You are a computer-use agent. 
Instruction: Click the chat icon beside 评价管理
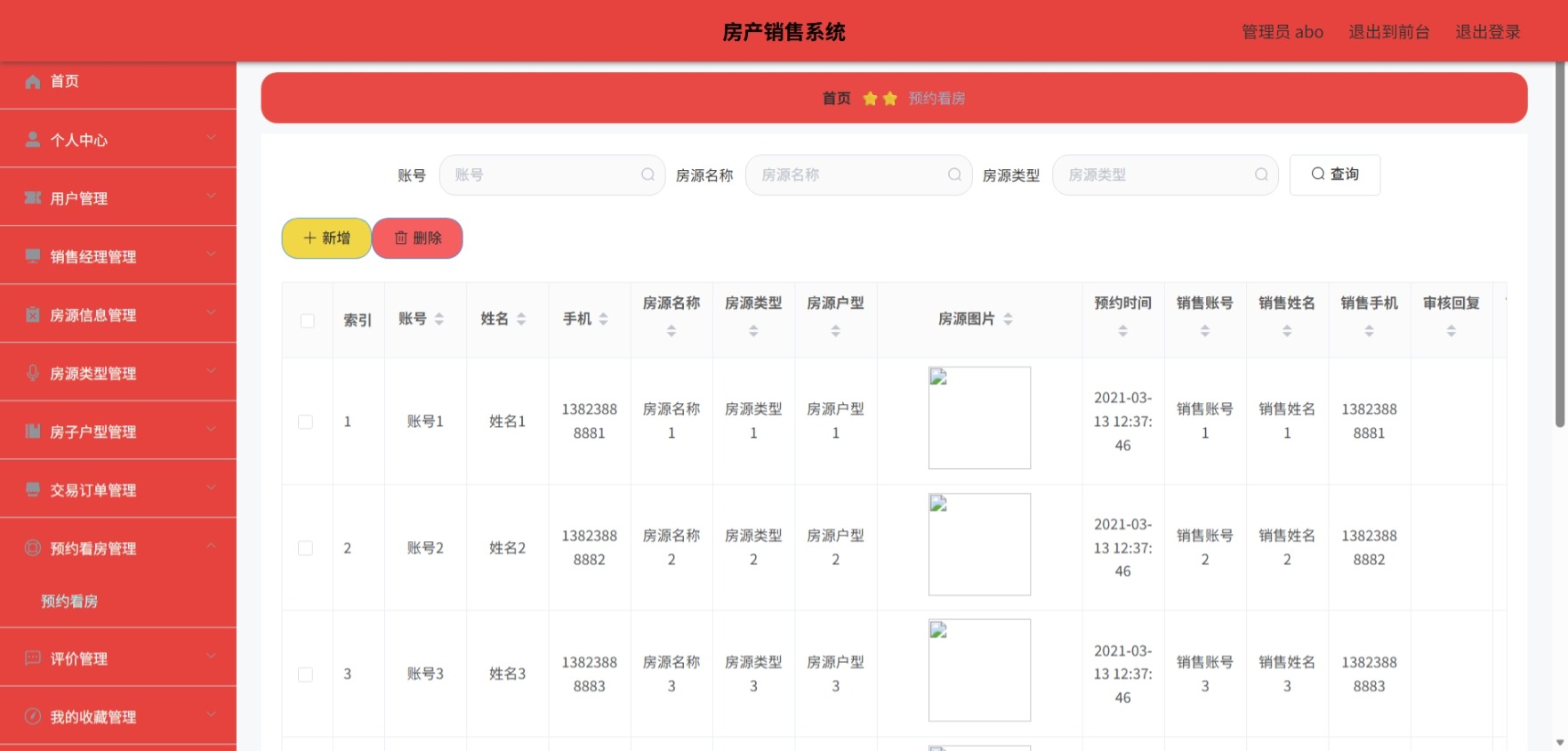[x=33, y=658]
